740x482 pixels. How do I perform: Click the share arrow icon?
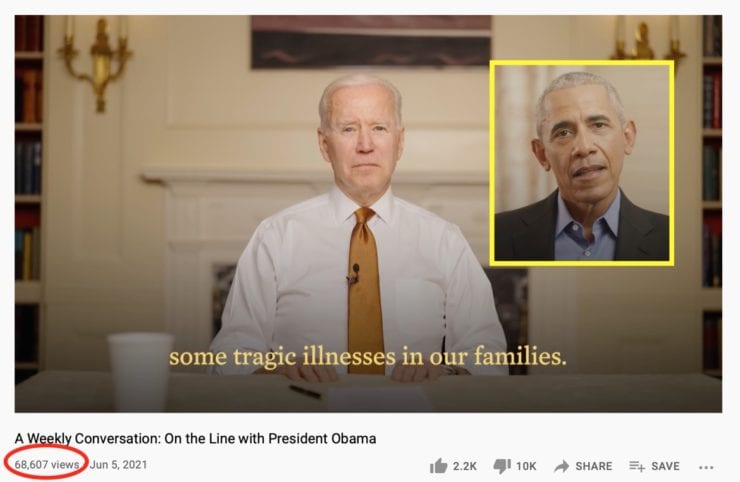tap(561, 466)
